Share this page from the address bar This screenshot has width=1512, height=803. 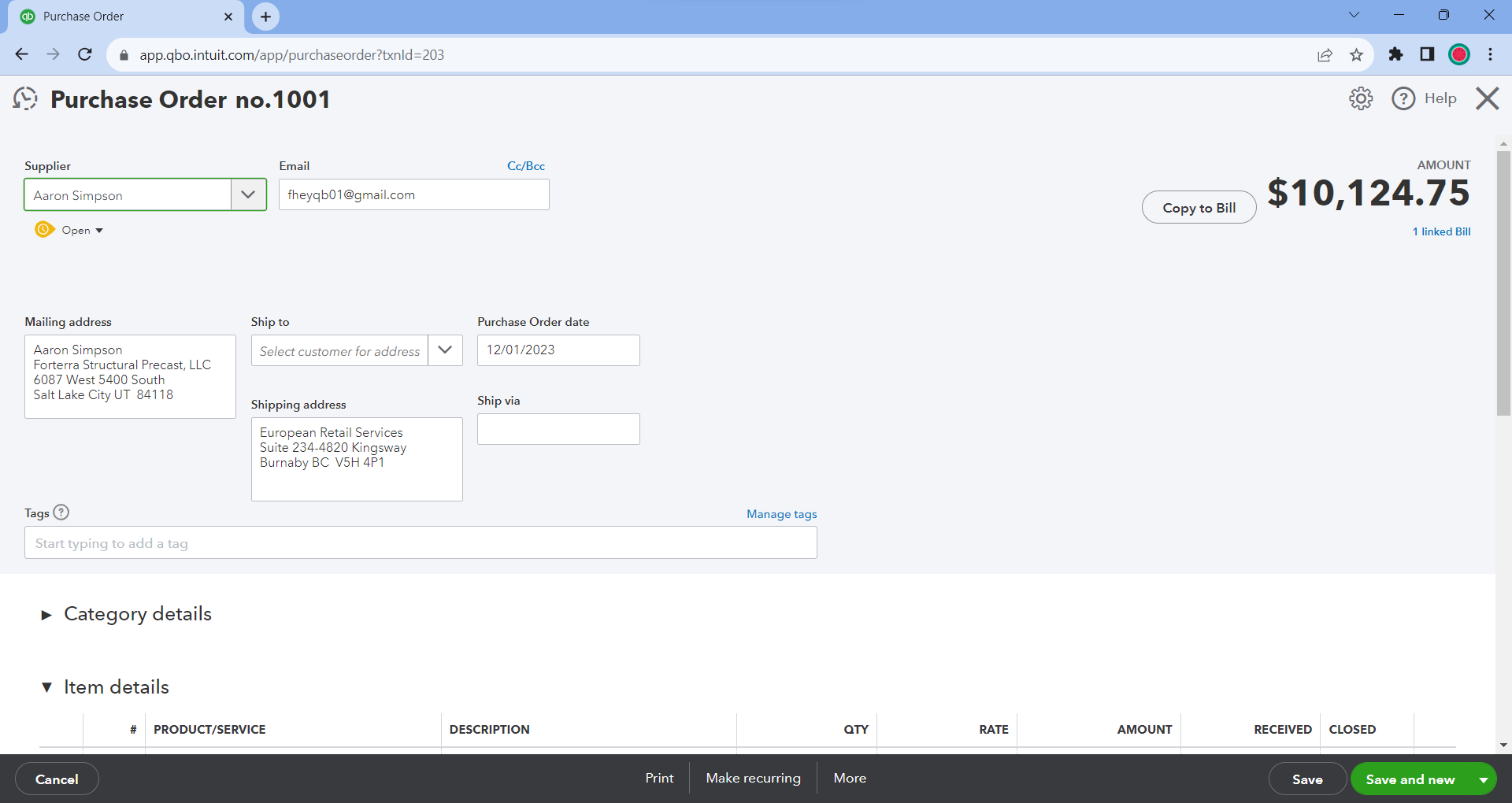1325,54
